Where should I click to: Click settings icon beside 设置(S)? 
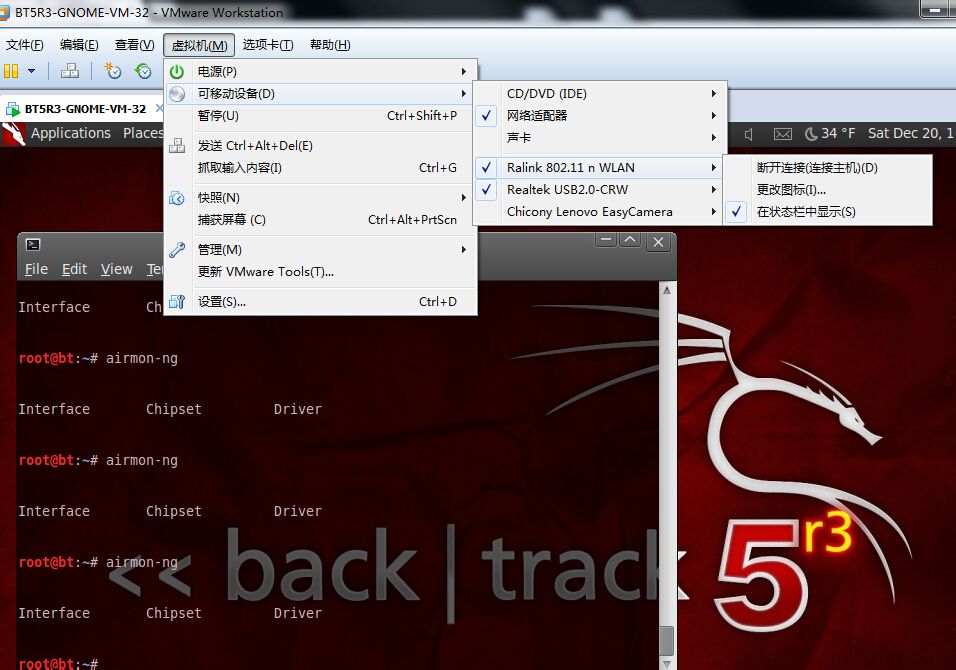click(177, 301)
